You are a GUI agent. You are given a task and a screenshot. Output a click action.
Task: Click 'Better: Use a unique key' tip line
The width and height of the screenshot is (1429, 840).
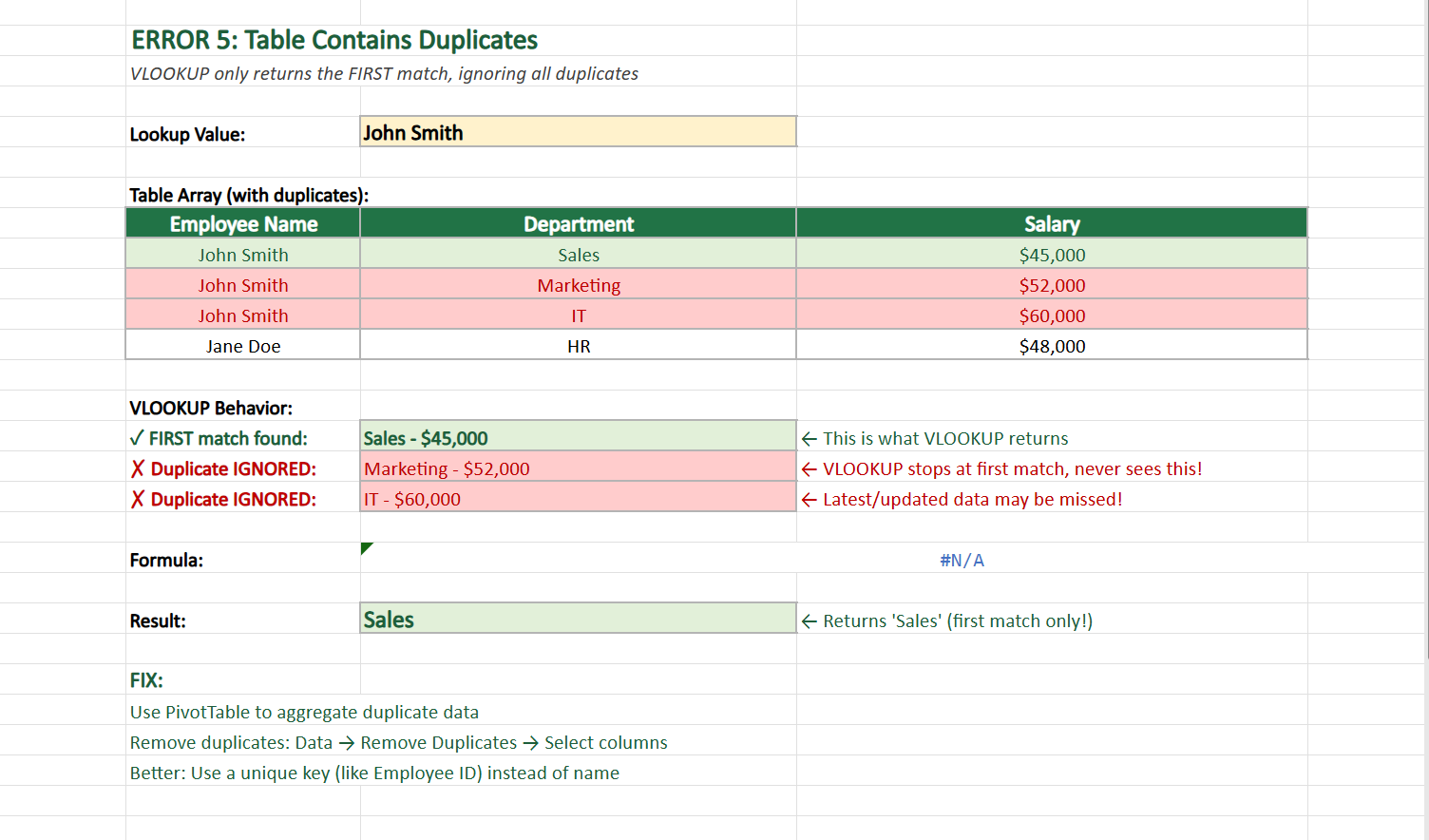pos(374,773)
